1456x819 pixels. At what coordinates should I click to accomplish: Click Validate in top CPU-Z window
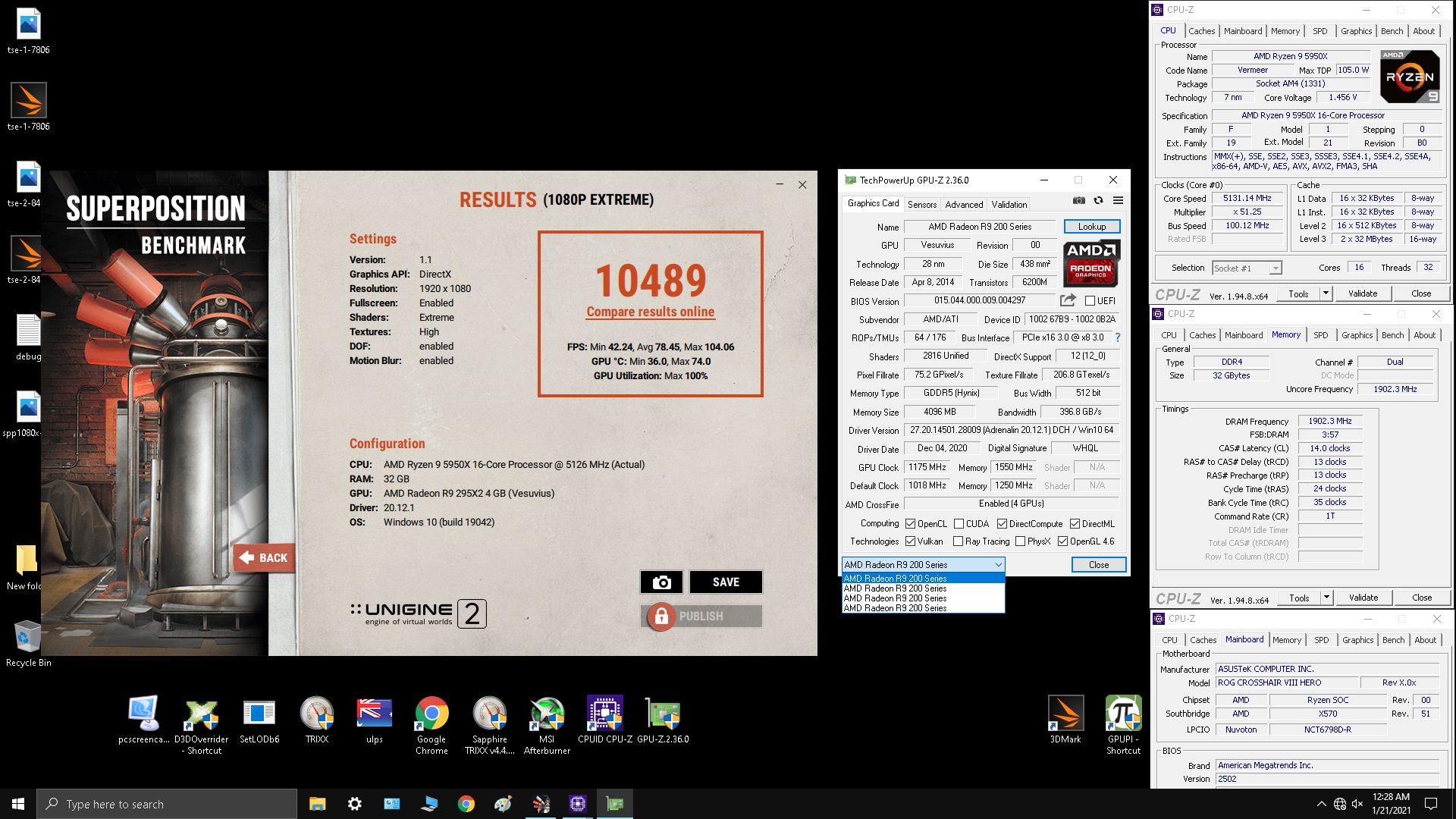[1363, 293]
